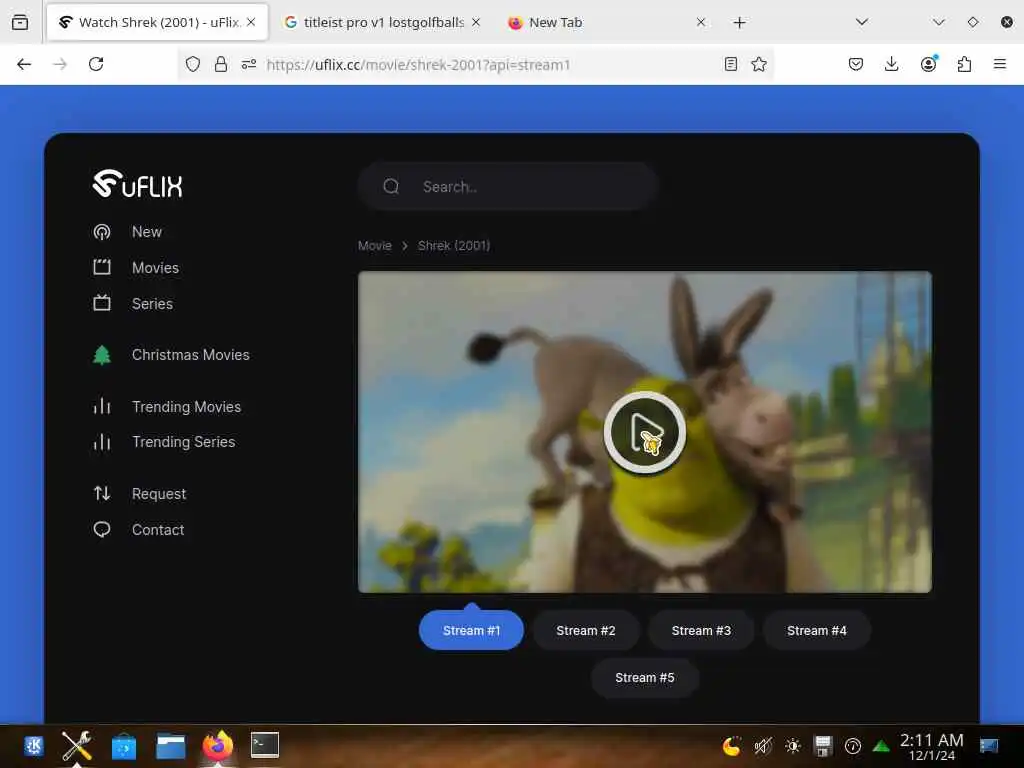Close the New Tab tab

click(701, 22)
